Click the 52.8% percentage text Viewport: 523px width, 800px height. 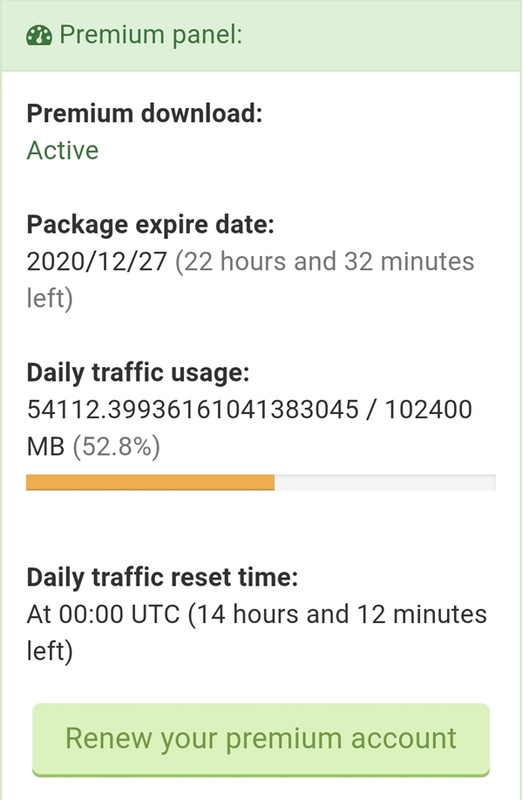[116, 447]
